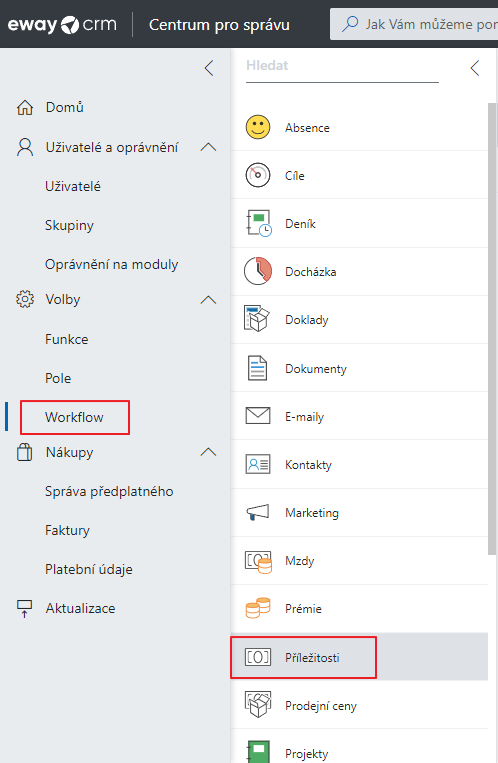Click the eWay-CRM logo
The width and height of the screenshot is (498, 763).
62,24
